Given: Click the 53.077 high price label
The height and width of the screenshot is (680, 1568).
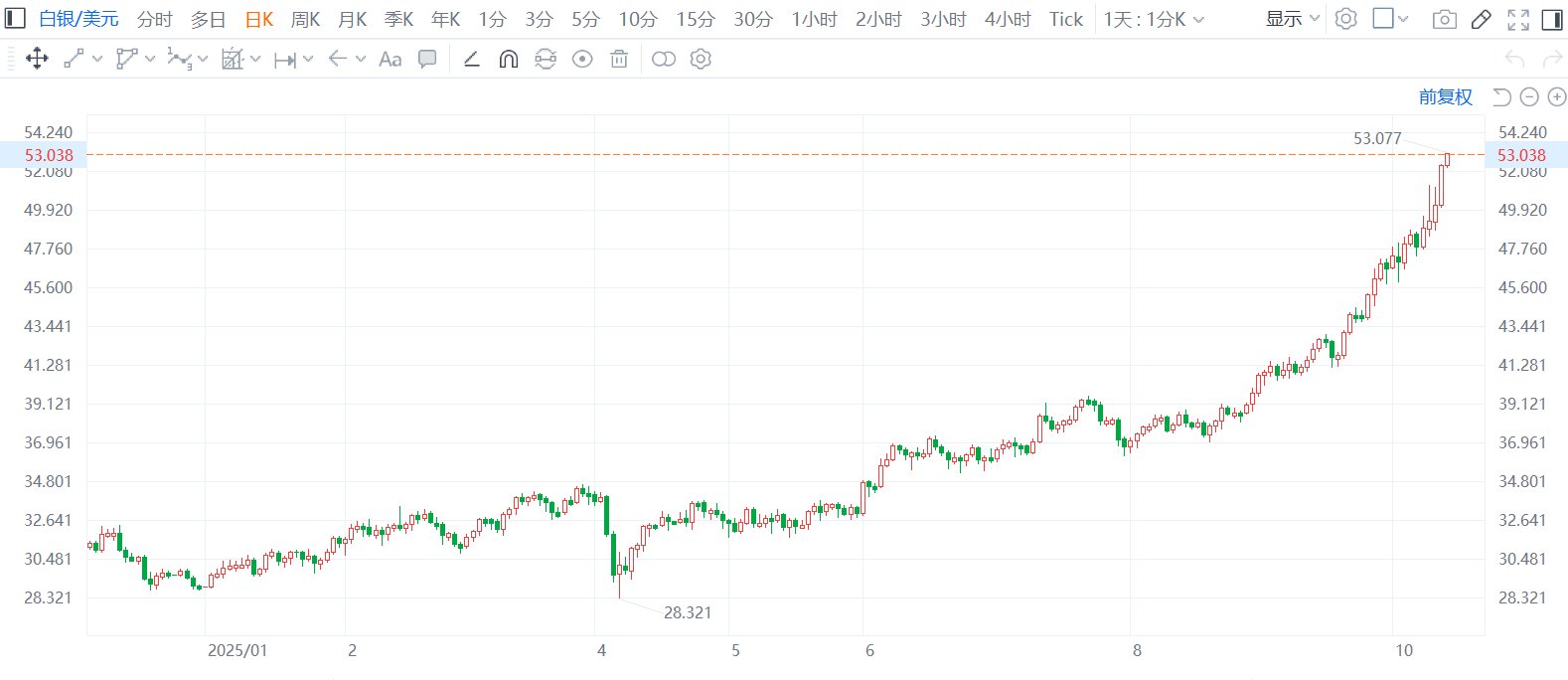Looking at the screenshot, I should click(1376, 138).
